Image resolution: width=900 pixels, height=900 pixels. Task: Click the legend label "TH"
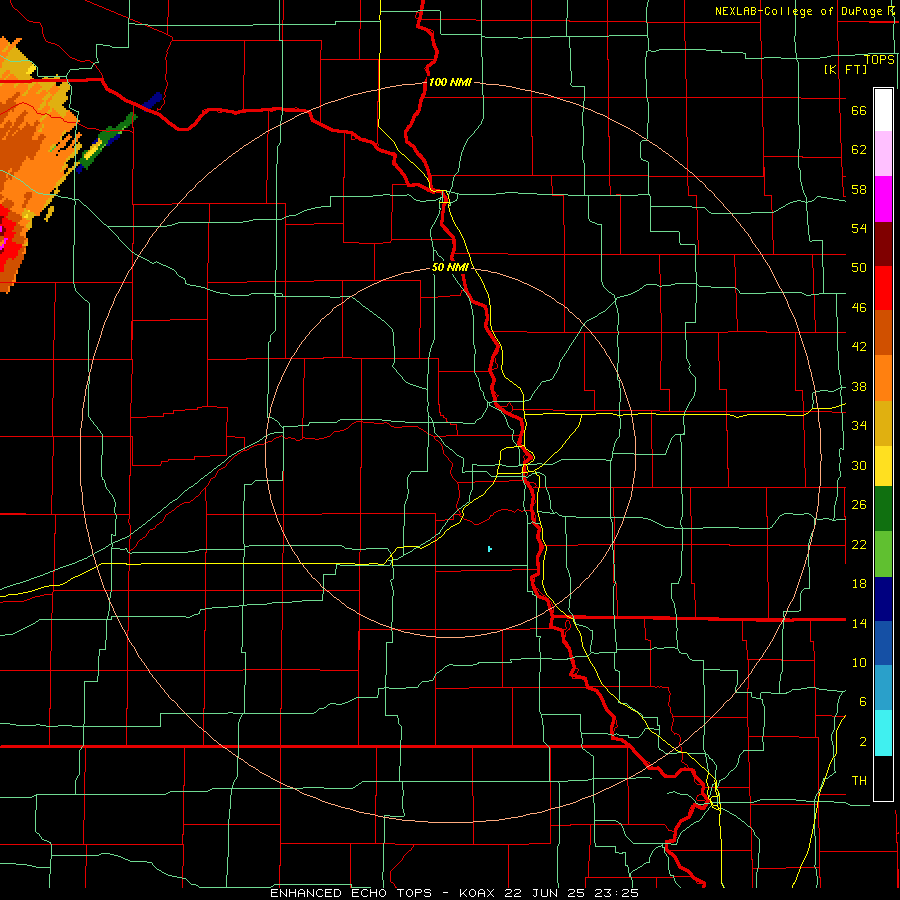859,781
